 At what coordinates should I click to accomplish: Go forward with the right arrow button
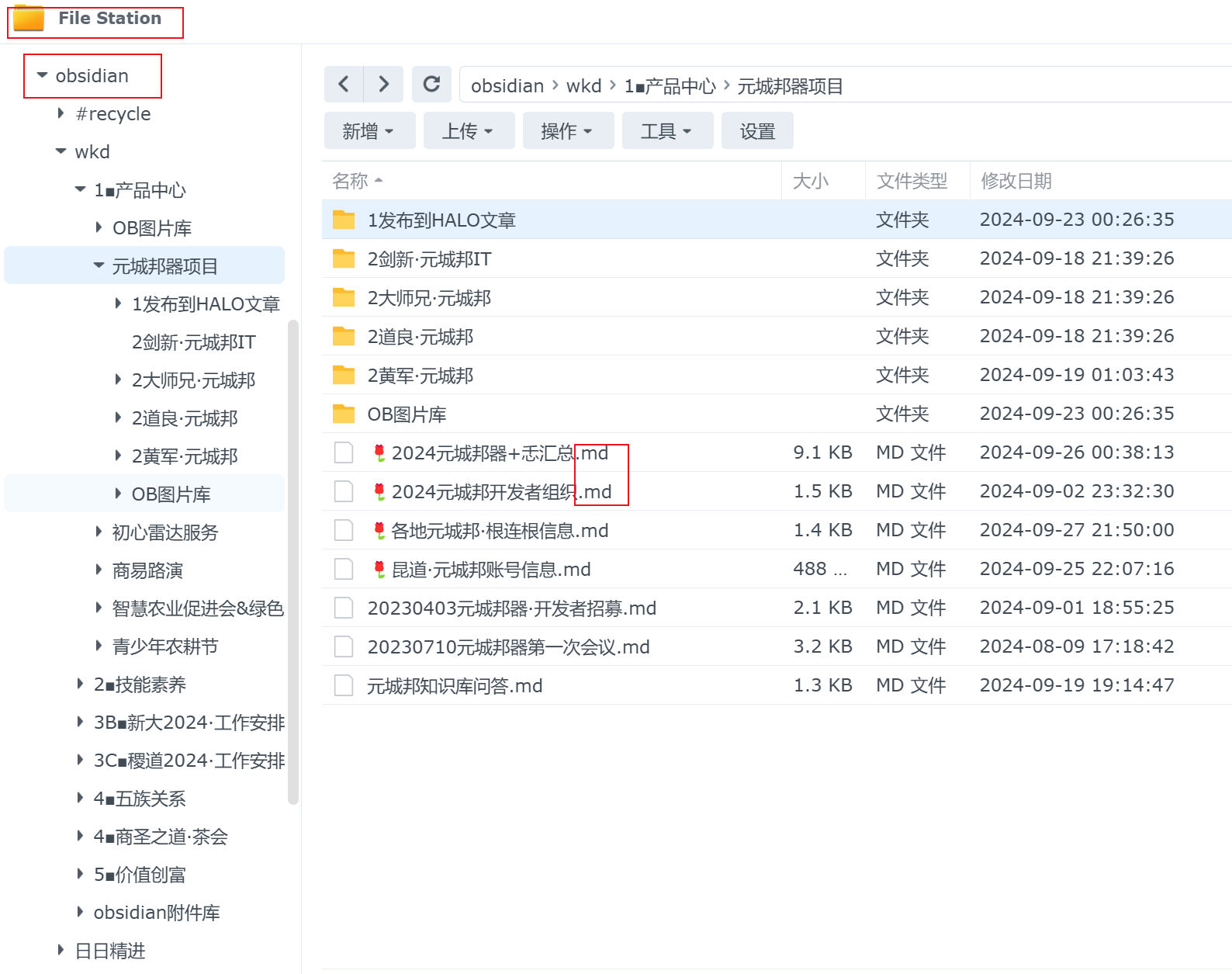tap(383, 84)
